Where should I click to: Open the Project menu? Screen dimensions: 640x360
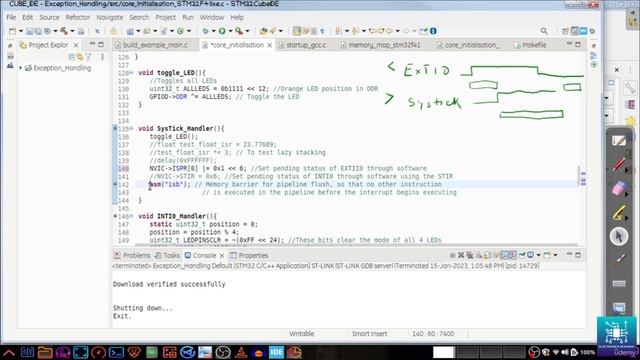(x=165, y=17)
